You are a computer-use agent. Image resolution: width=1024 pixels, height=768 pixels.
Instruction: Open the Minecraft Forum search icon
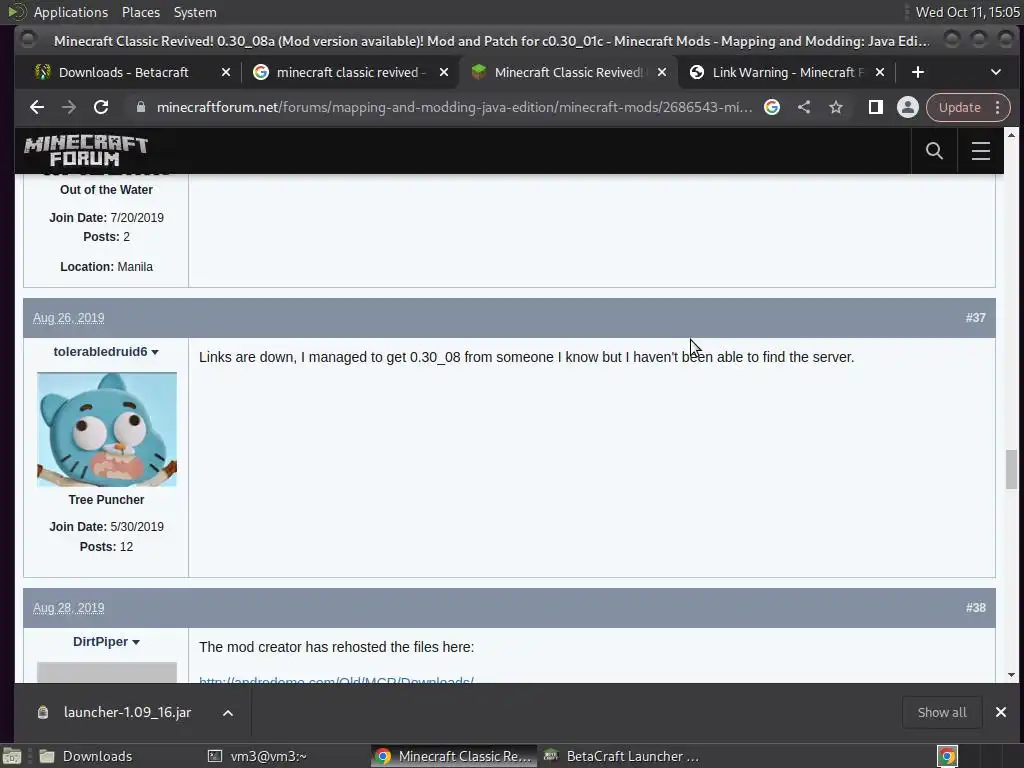click(935, 151)
